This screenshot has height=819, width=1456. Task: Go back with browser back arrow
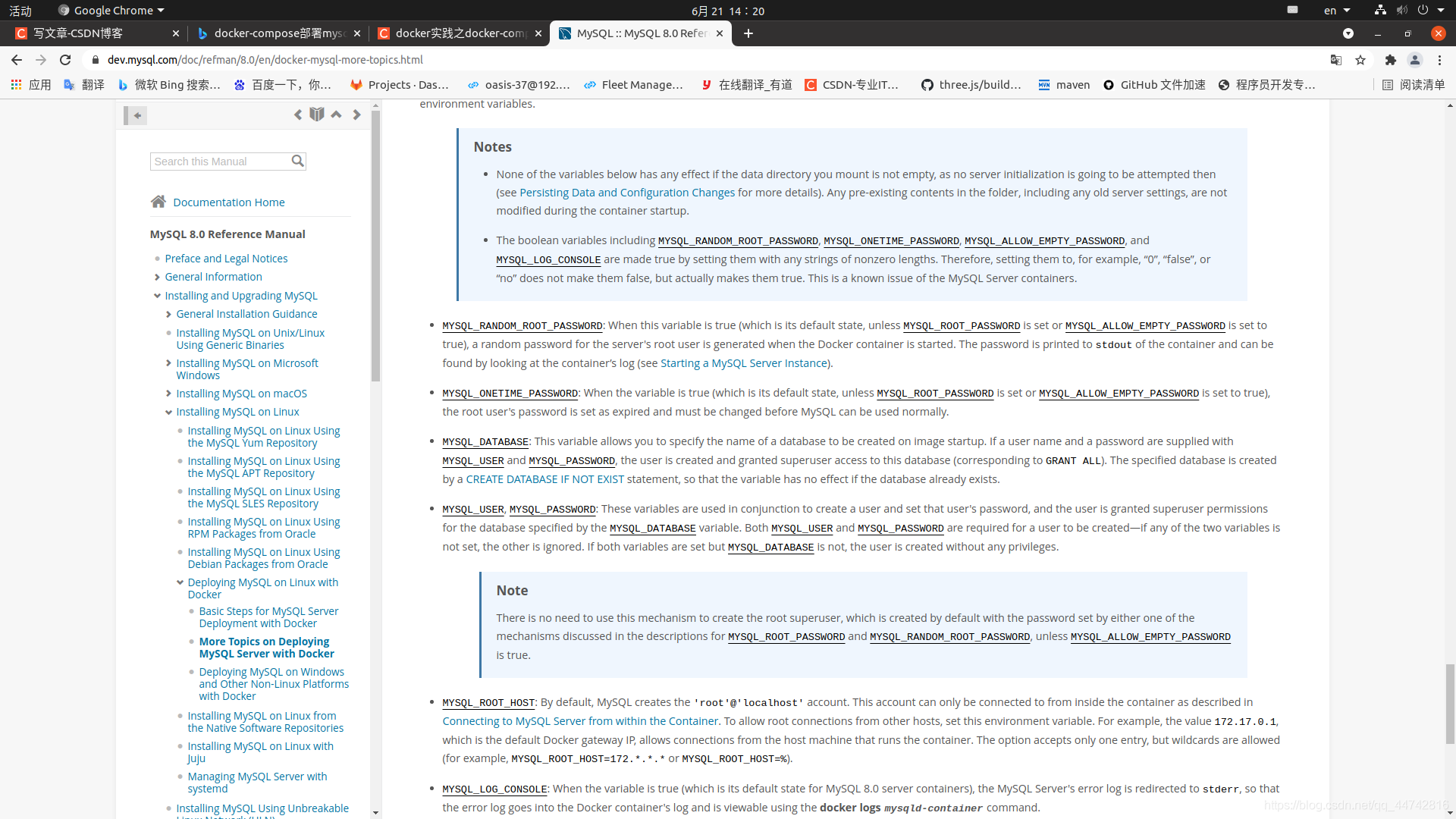click(17, 60)
